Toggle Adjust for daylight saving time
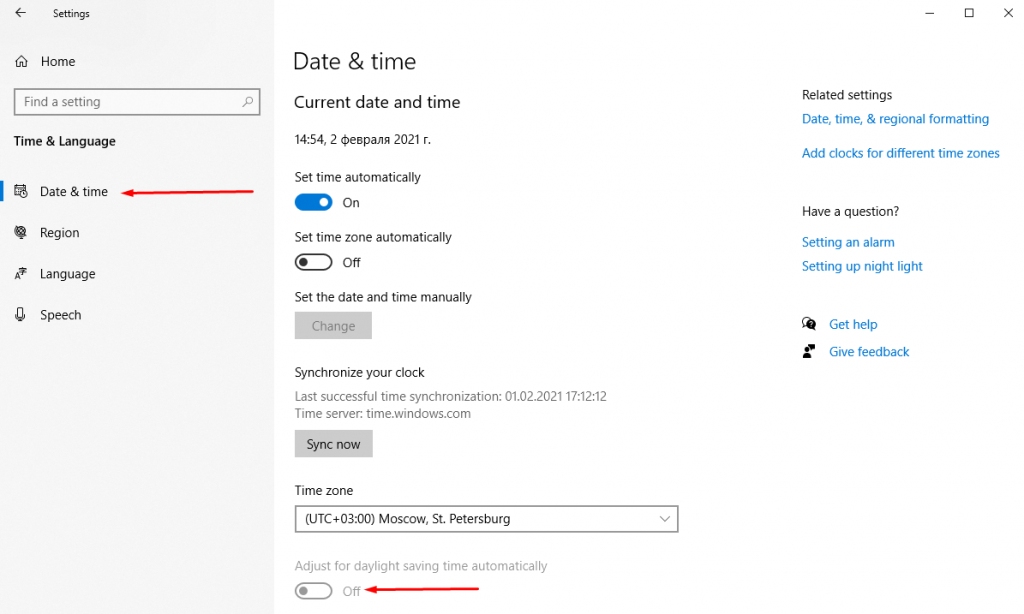 (x=313, y=591)
